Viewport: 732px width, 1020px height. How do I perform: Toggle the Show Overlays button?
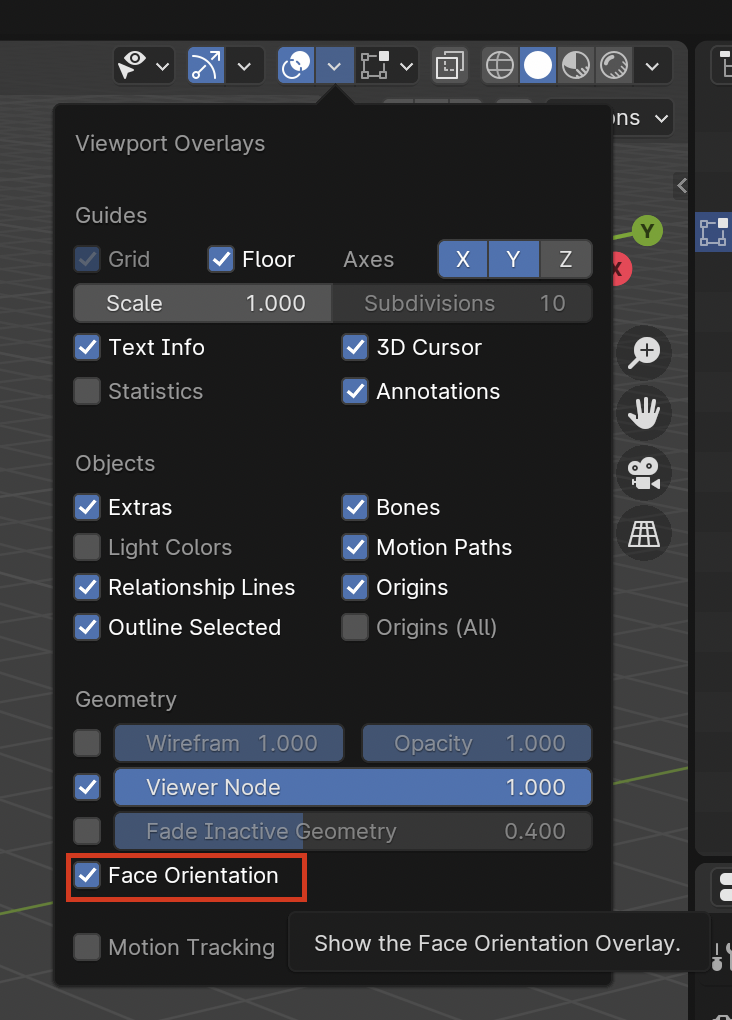pos(296,67)
